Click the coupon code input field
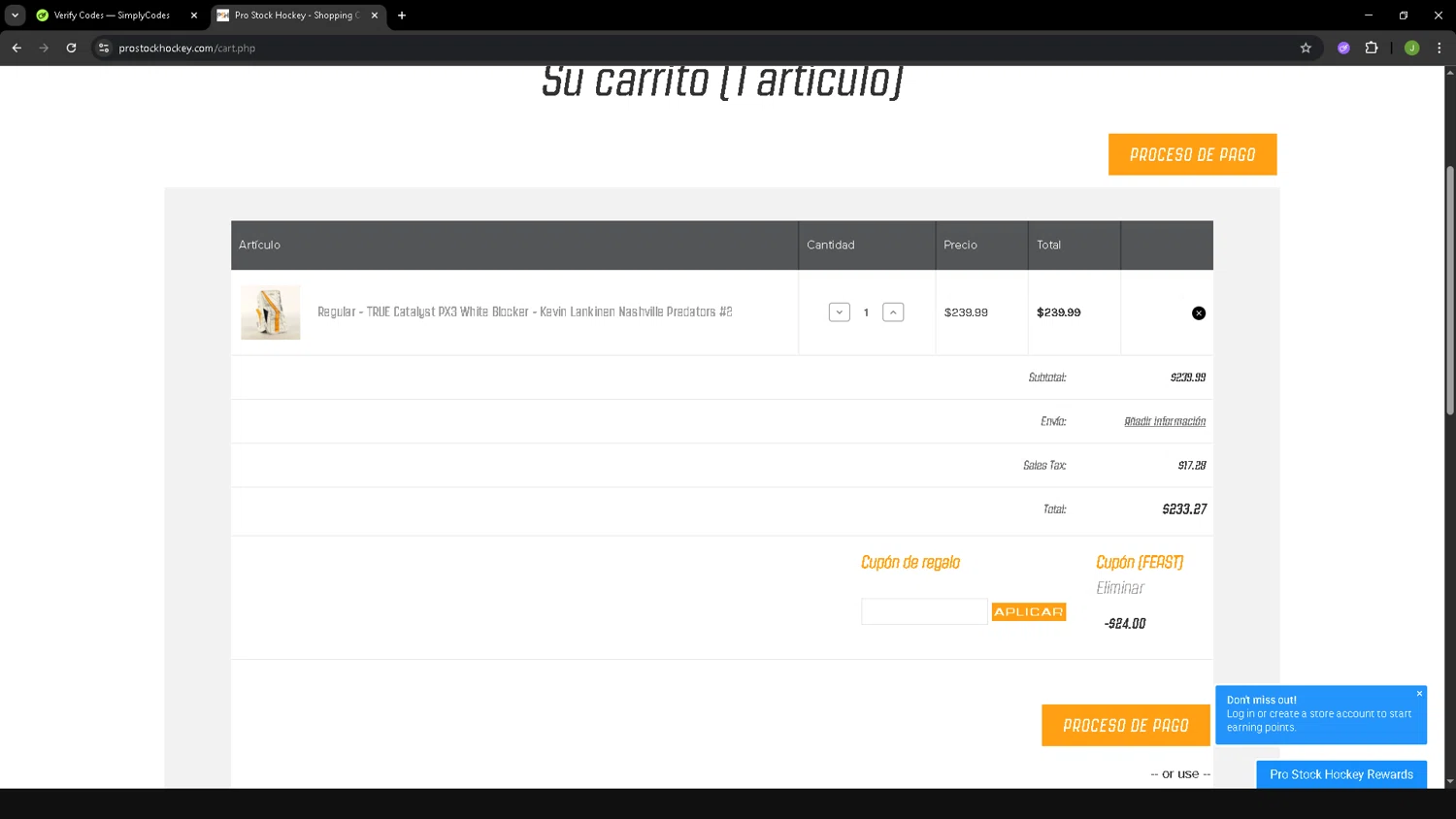1456x819 pixels. [924, 611]
